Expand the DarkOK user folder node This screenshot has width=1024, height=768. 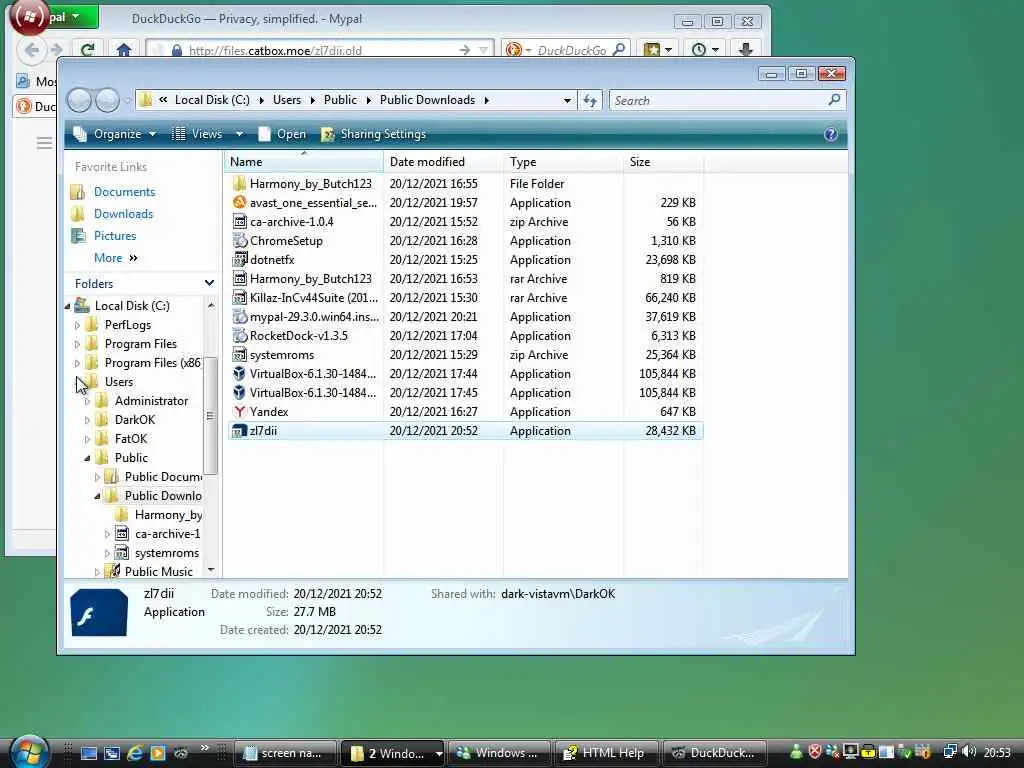87,420
